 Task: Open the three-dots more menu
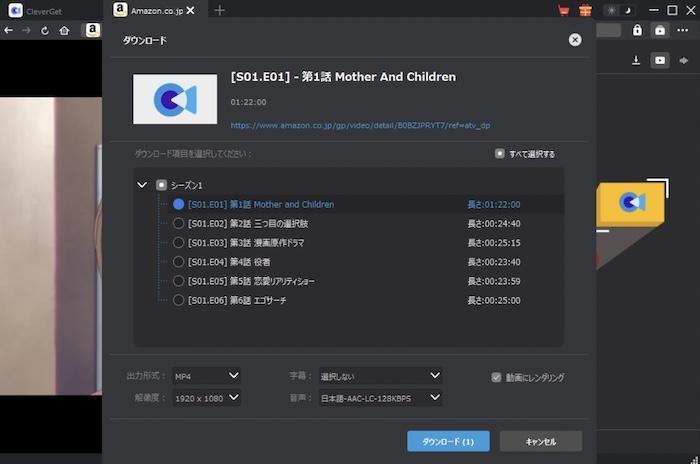coord(683,30)
